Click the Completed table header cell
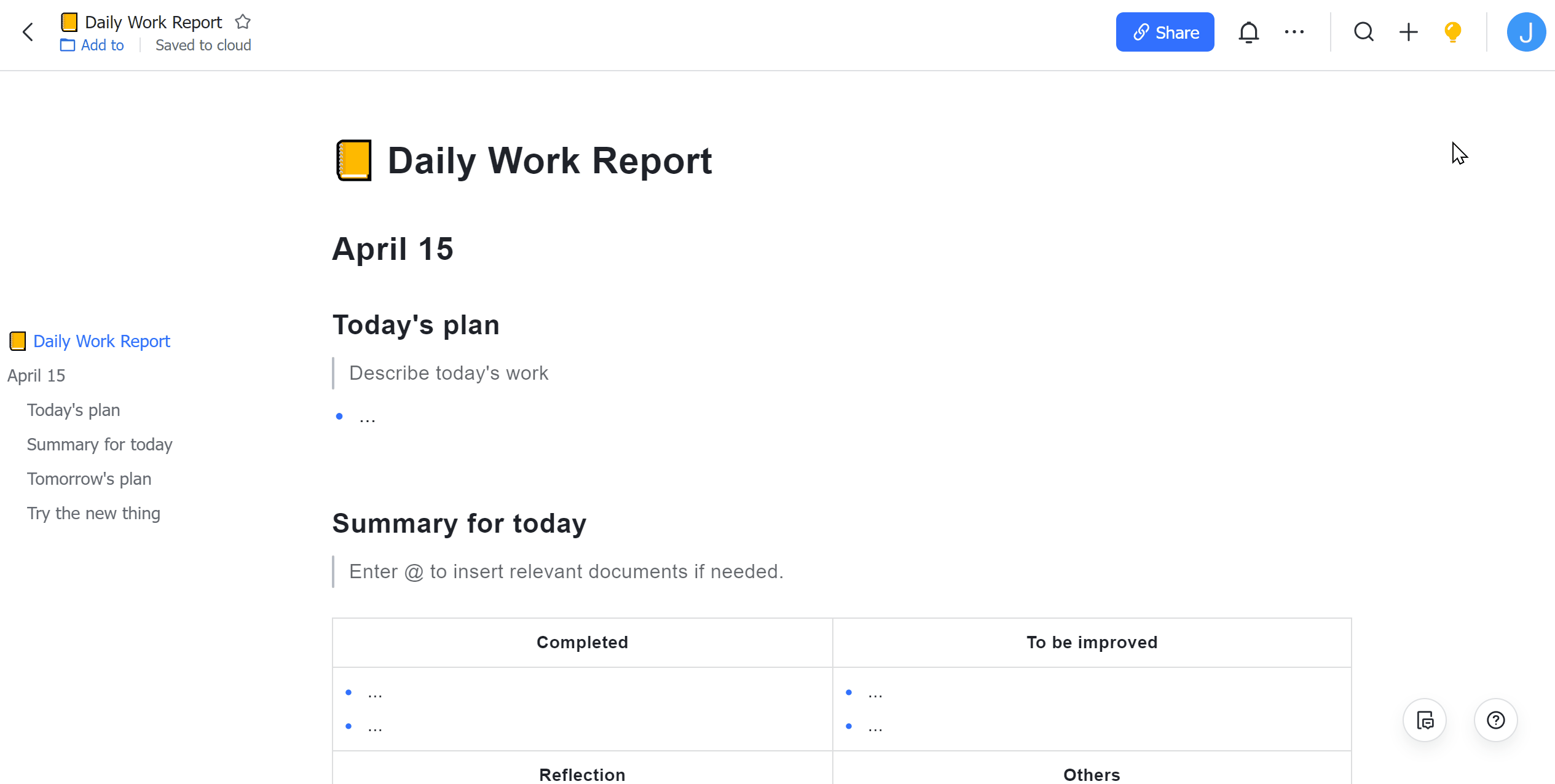The height and width of the screenshot is (784, 1555). tap(582, 643)
